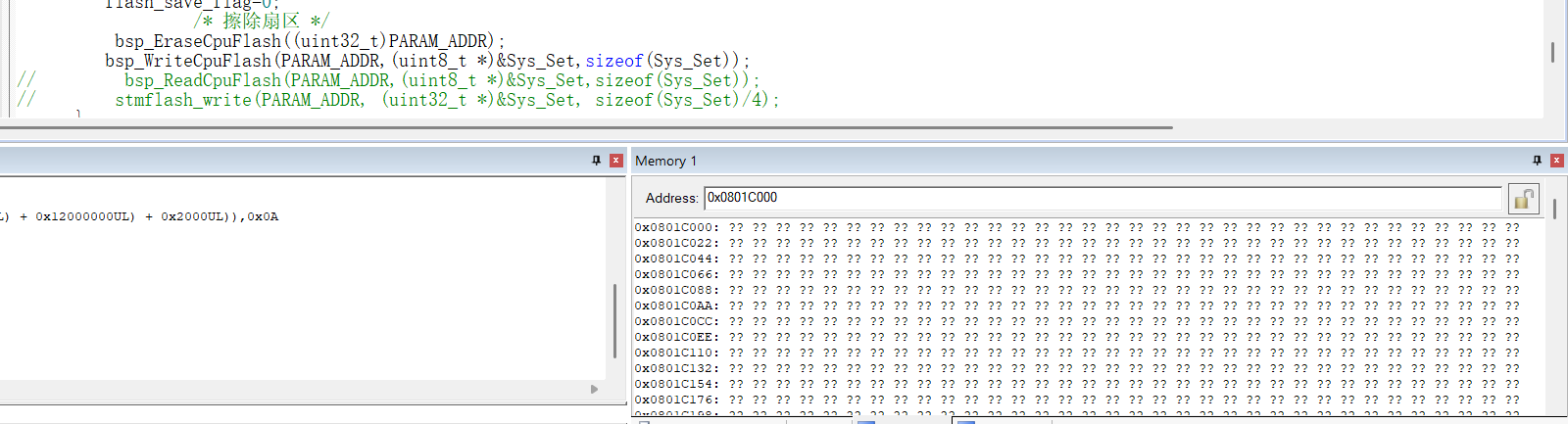This screenshot has width=1568, height=424.
Task: Click the commented stmflash_write line
Action: (x=447, y=100)
